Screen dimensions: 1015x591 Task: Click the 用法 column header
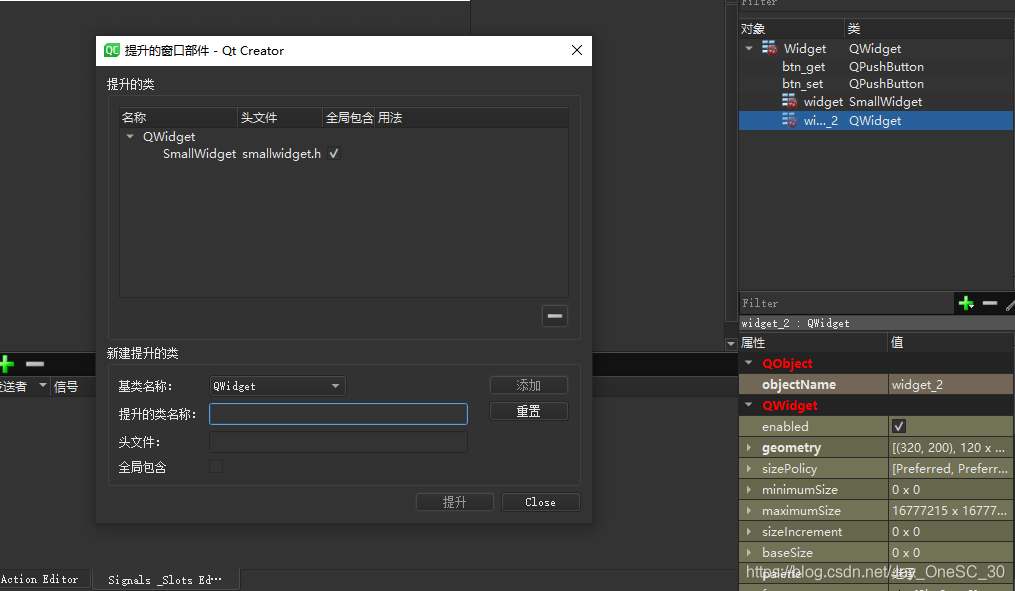(x=471, y=117)
